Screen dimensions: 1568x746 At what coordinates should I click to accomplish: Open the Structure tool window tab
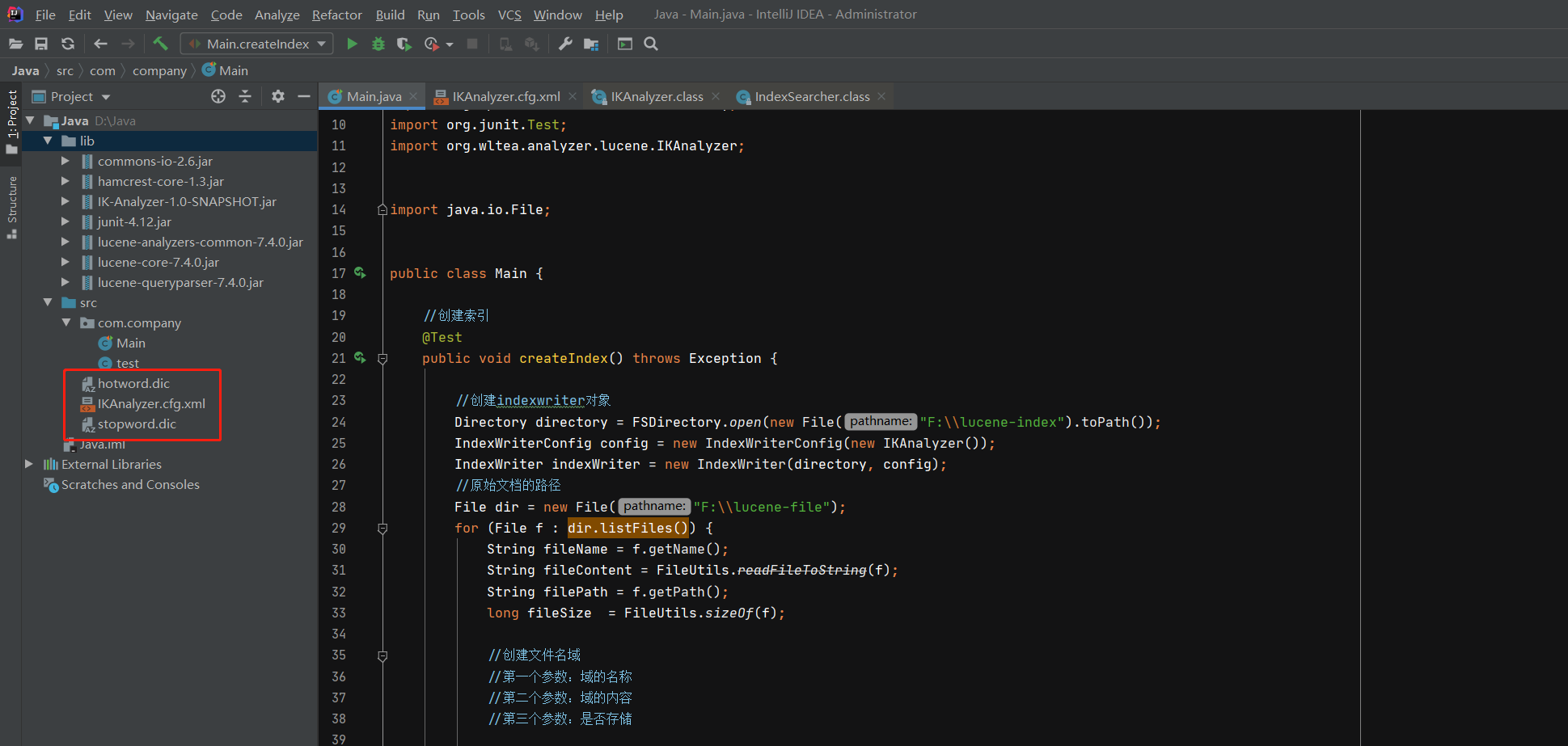coord(11,207)
